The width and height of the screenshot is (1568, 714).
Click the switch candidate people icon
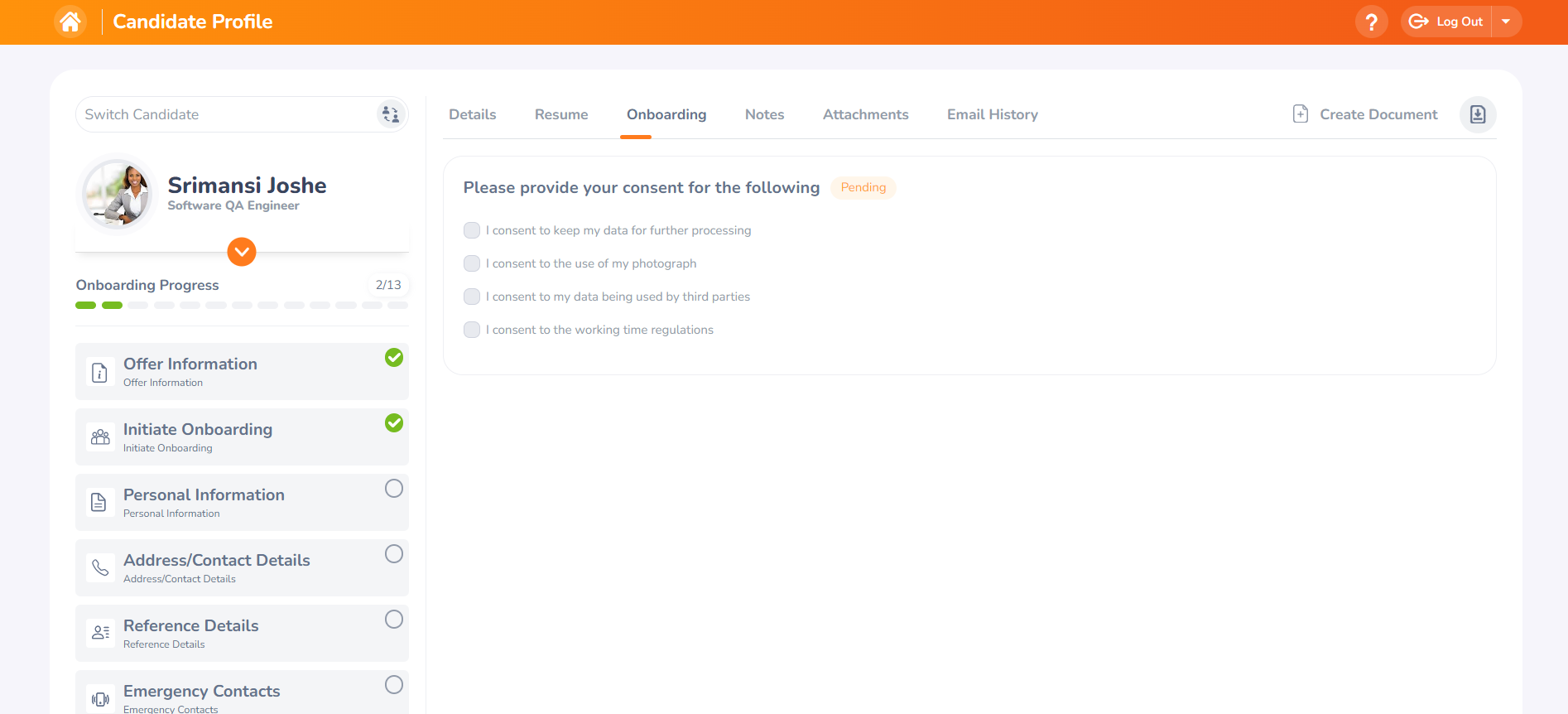tap(391, 114)
